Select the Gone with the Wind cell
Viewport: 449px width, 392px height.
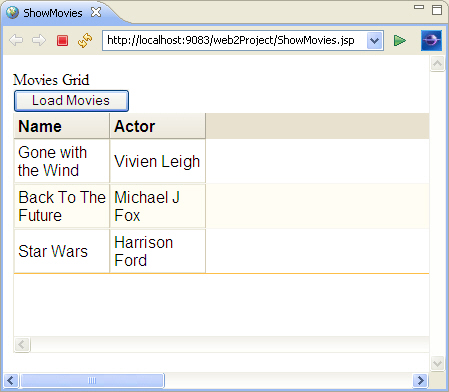[x=62, y=161]
